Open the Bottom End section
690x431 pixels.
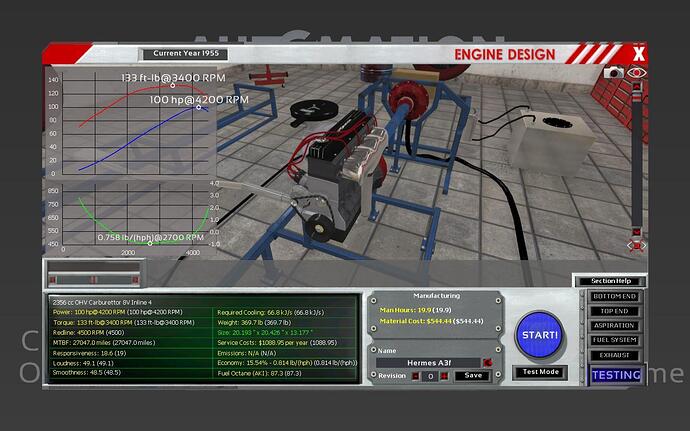point(615,298)
